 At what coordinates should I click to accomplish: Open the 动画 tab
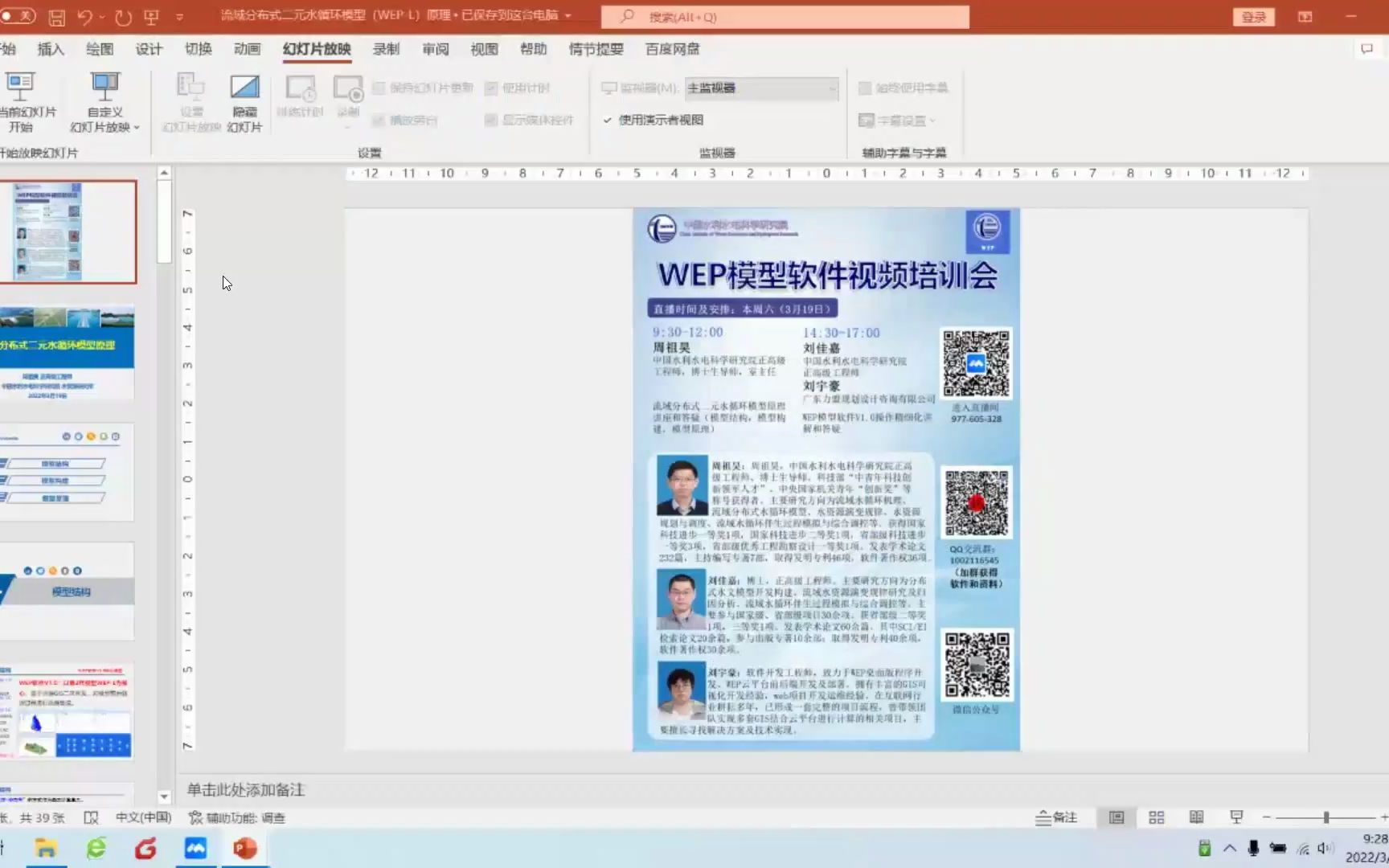(248, 49)
